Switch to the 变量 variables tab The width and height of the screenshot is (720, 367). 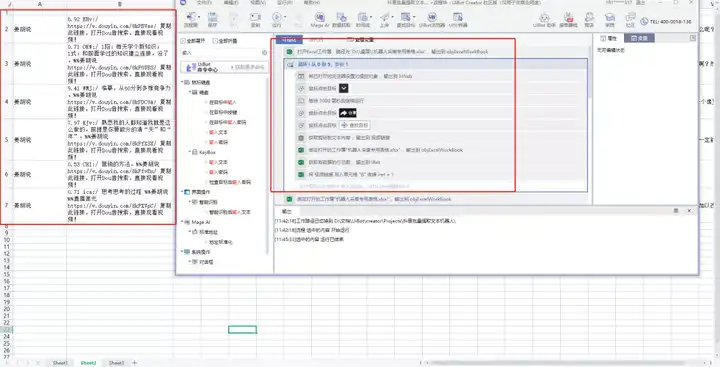pos(639,38)
